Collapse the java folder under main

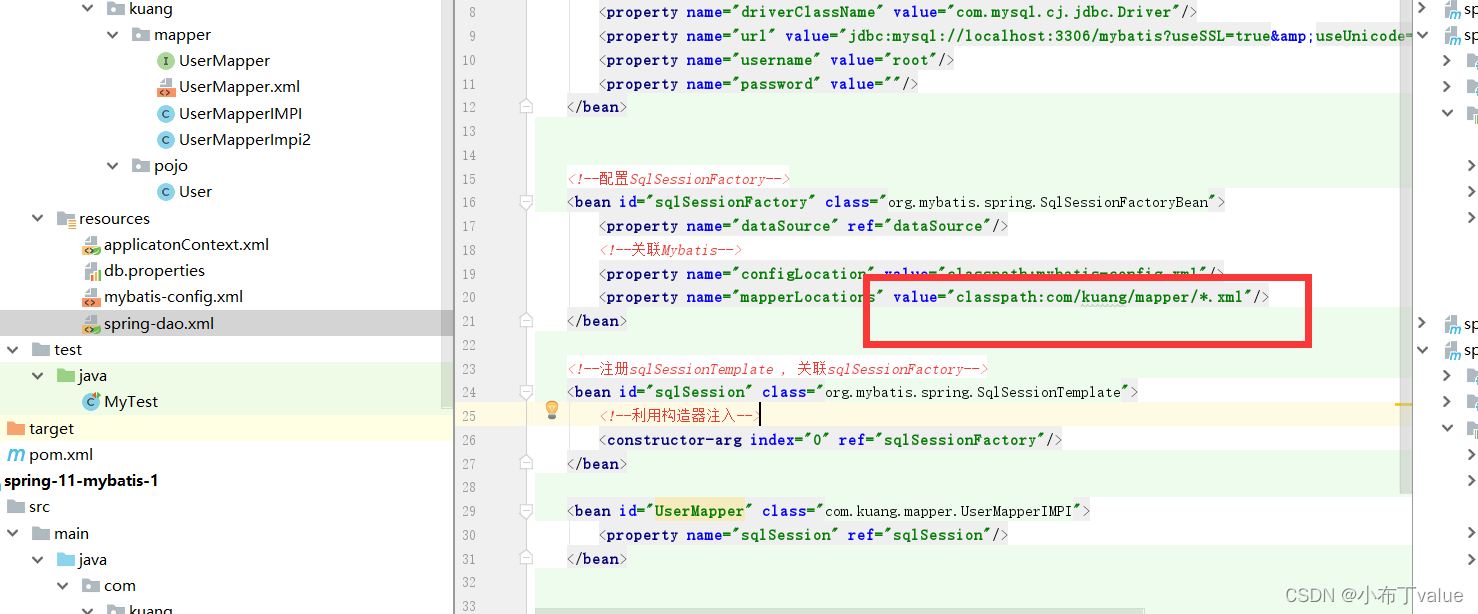coord(38,560)
